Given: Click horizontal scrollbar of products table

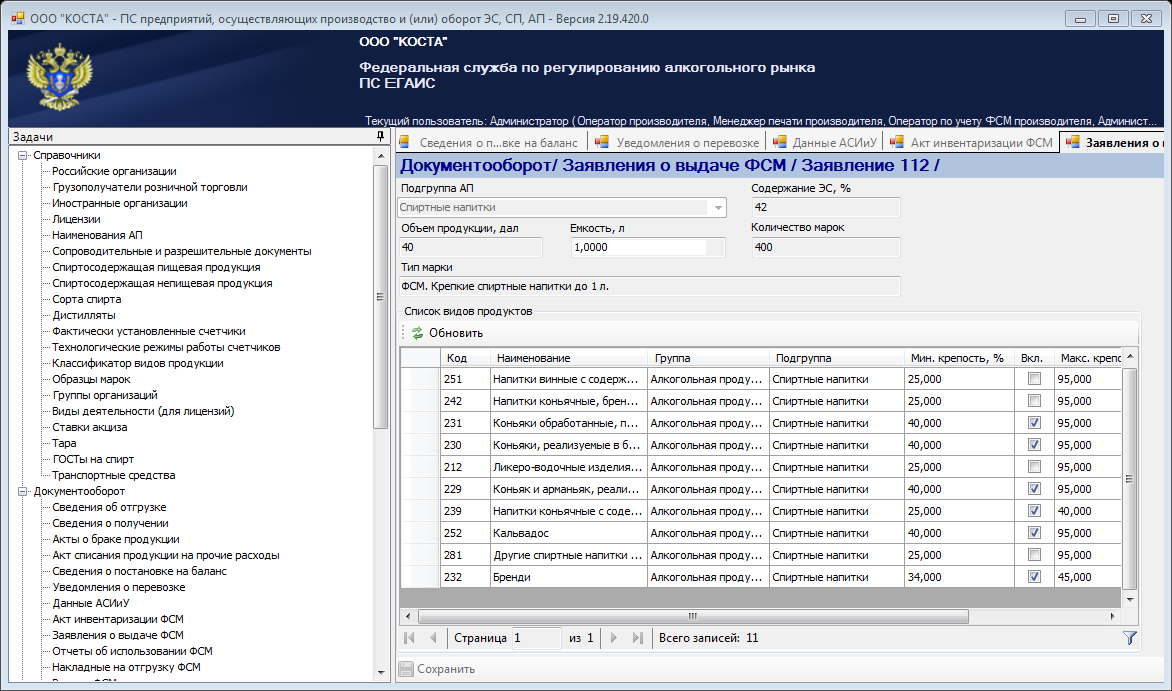Looking at the screenshot, I should coord(693,616).
